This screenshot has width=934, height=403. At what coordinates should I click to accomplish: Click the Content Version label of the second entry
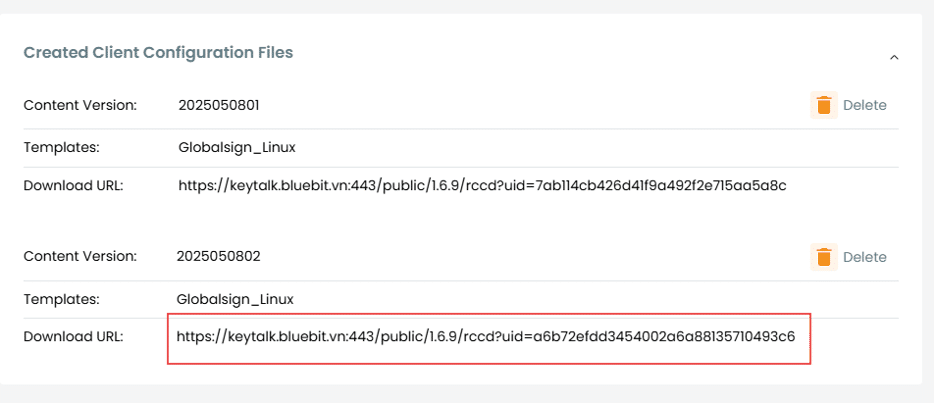[80, 257]
